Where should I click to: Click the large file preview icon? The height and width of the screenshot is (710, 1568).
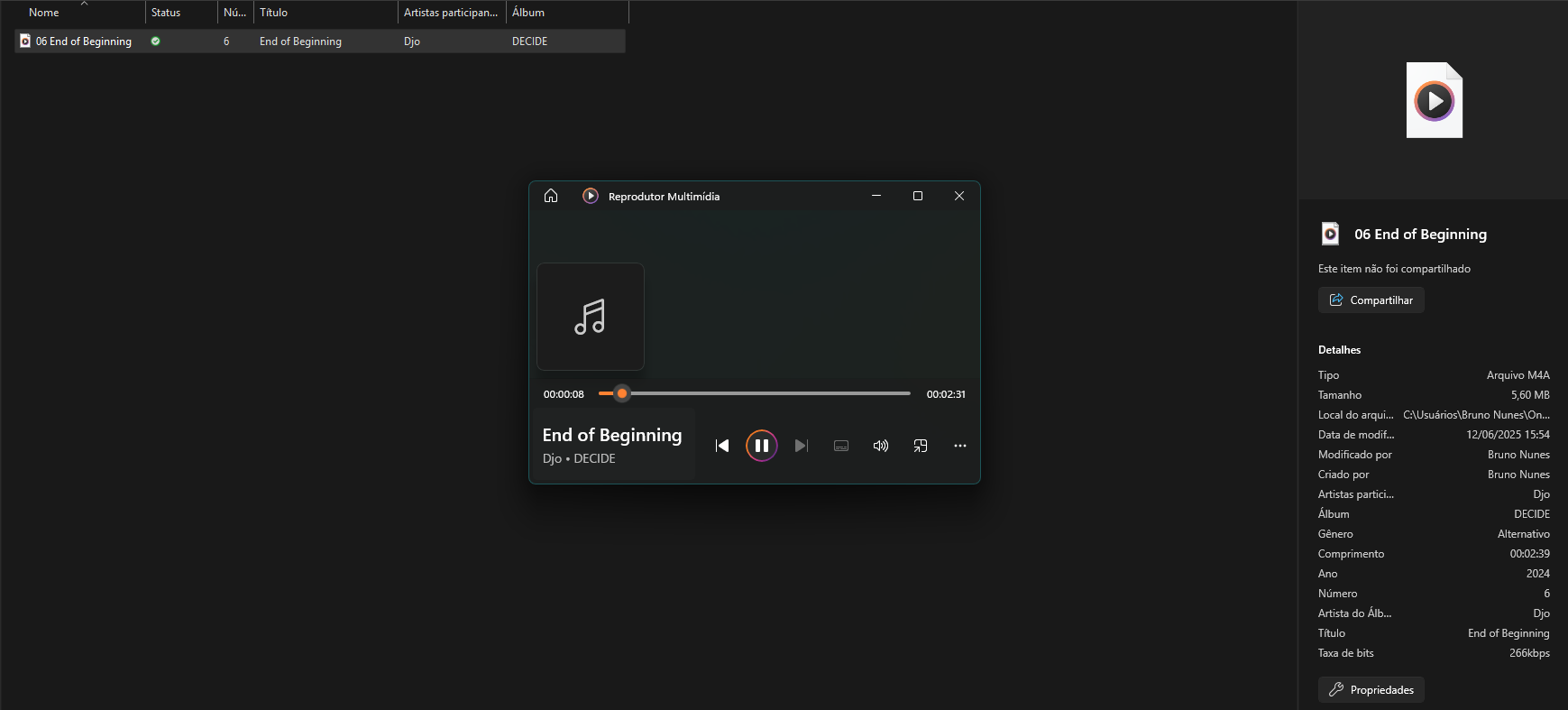(1435, 100)
